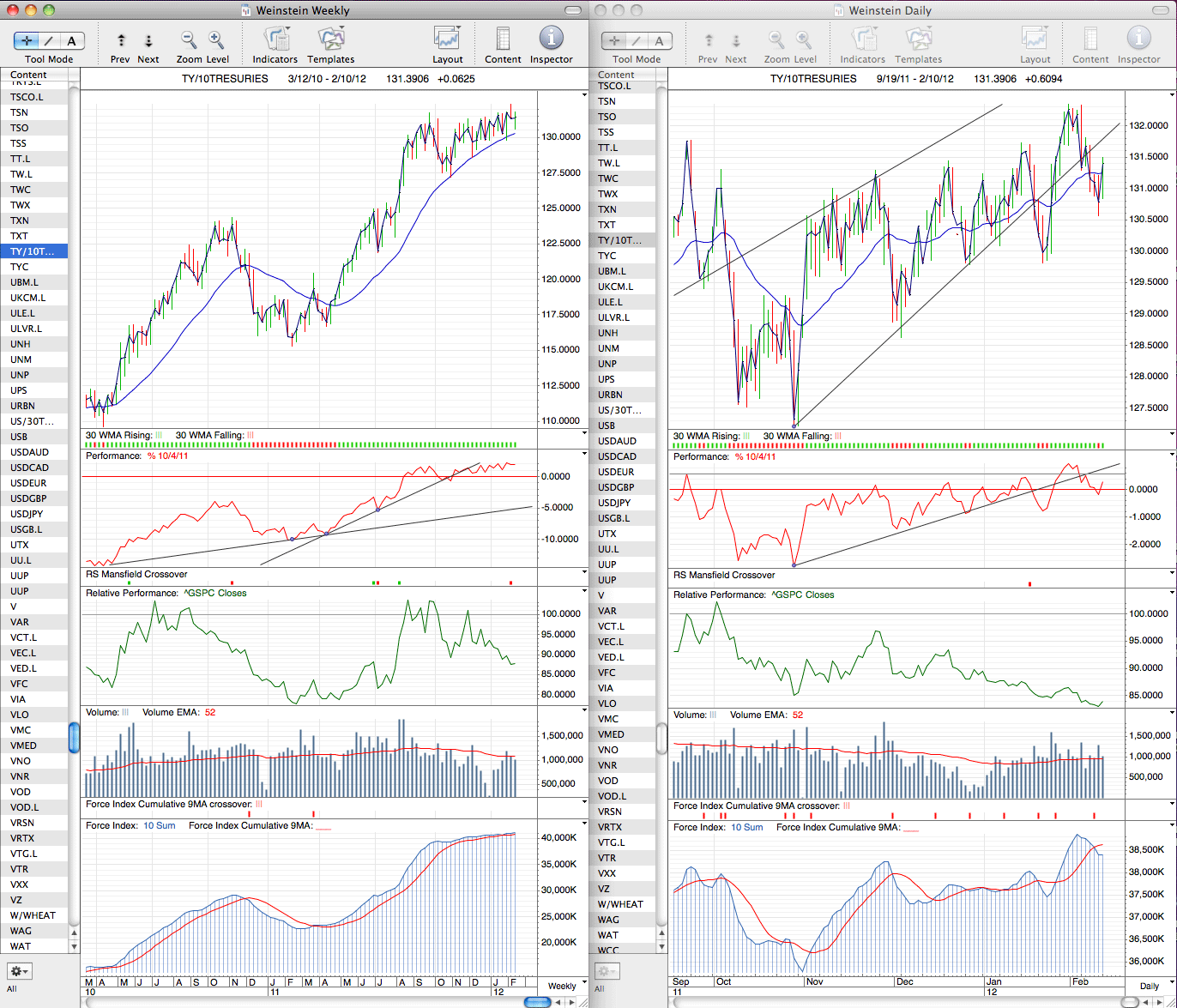Click Volume EMA 52 label in Daily chart
This screenshot has height=1008, width=1177.
click(766, 715)
